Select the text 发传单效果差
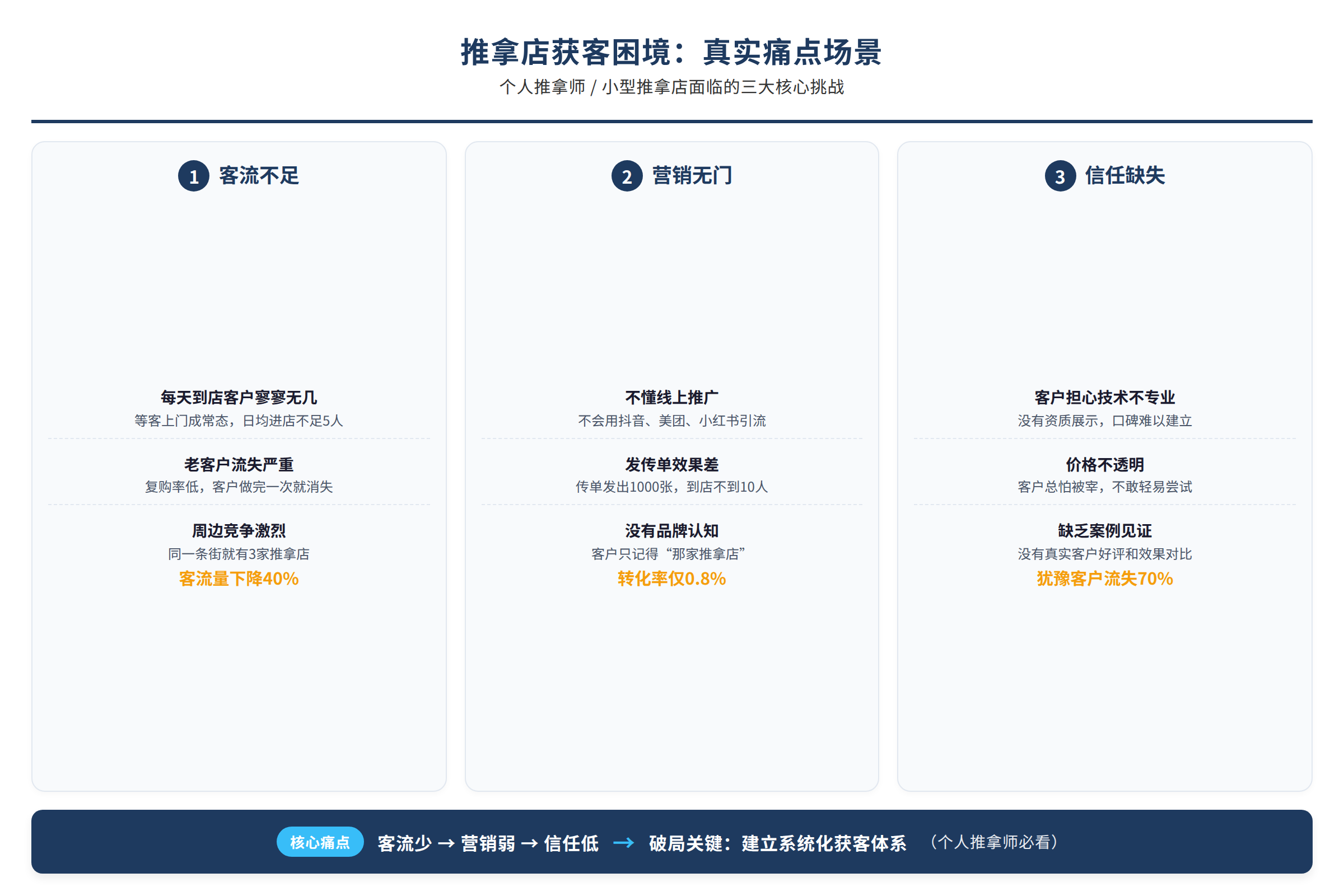The width and height of the screenshot is (1344, 896). [672, 464]
